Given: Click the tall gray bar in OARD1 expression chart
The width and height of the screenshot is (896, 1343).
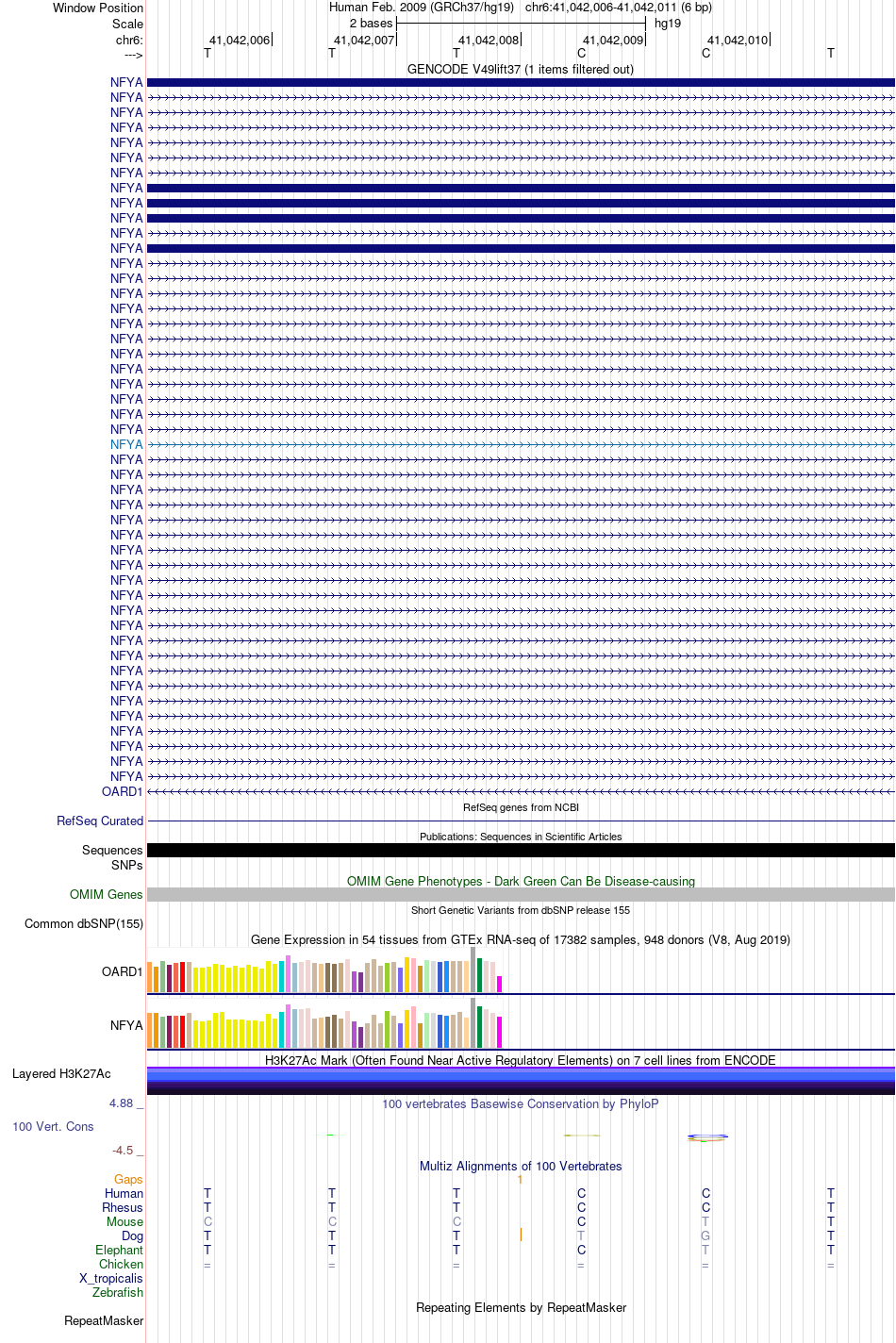Looking at the screenshot, I should [x=473, y=970].
